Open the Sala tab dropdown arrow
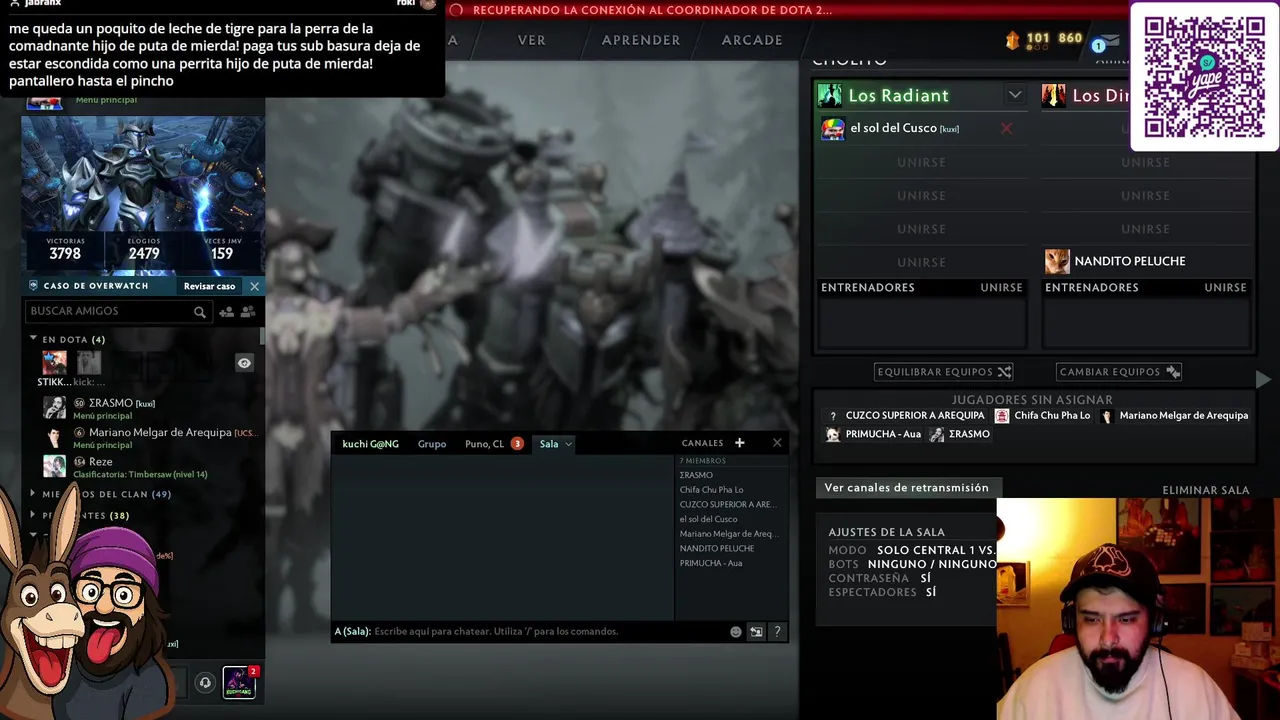The width and height of the screenshot is (1280, 720). pyautogui.click(x=568, y=444)
